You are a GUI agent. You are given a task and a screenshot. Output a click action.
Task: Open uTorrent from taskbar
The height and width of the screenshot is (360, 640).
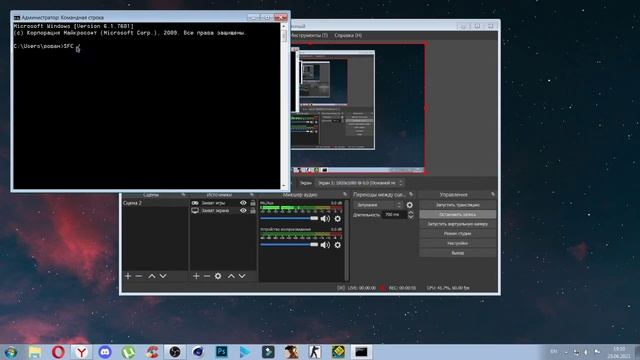coord(128,352)
